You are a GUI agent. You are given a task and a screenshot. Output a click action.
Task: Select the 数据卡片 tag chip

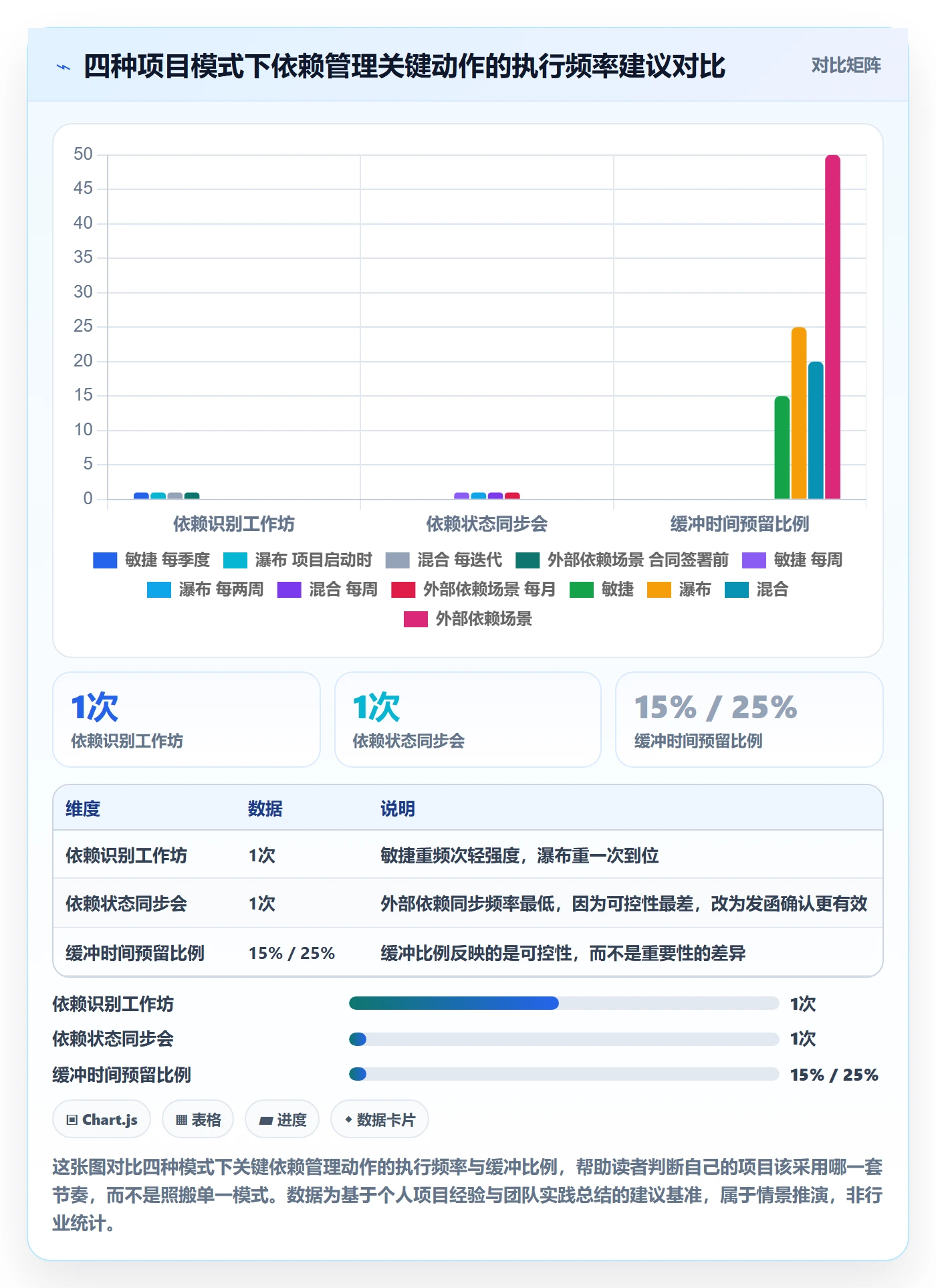click(380, 1119)
